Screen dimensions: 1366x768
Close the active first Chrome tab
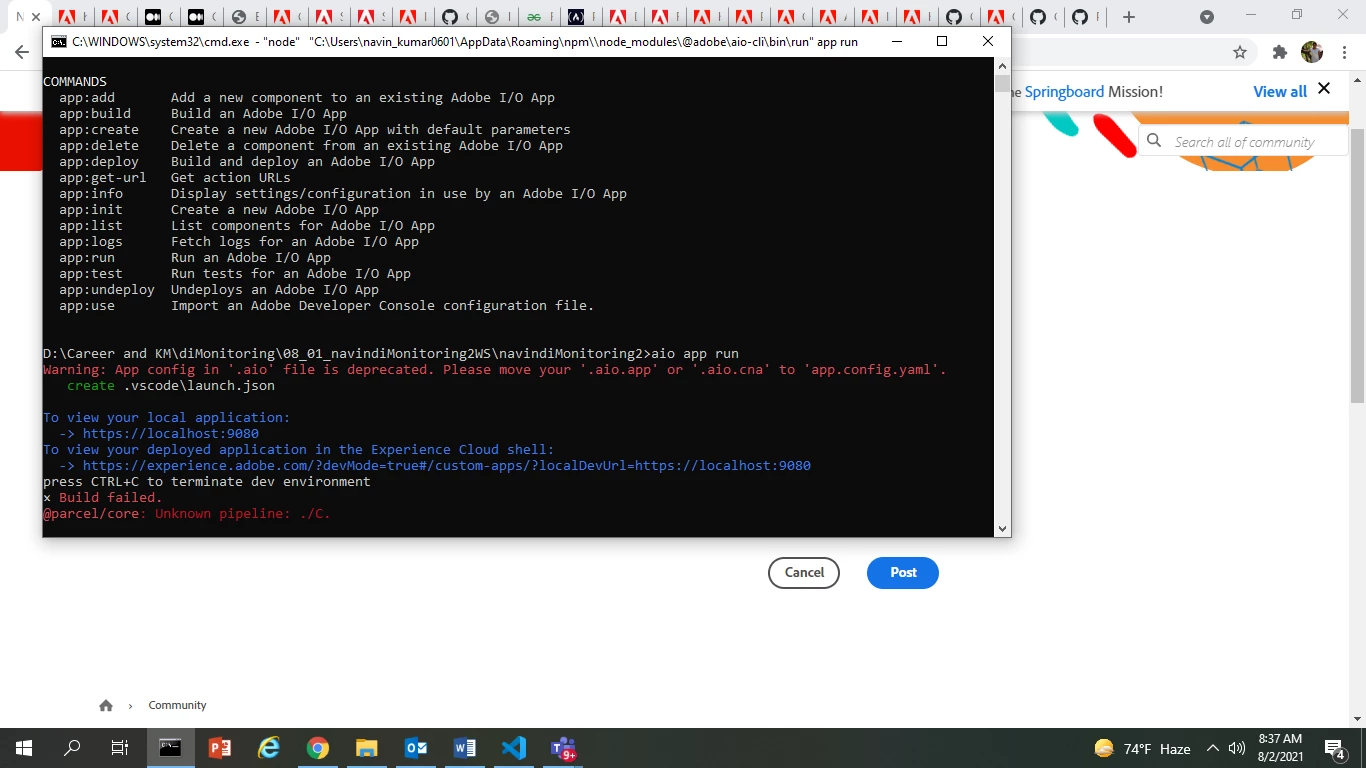36,17
